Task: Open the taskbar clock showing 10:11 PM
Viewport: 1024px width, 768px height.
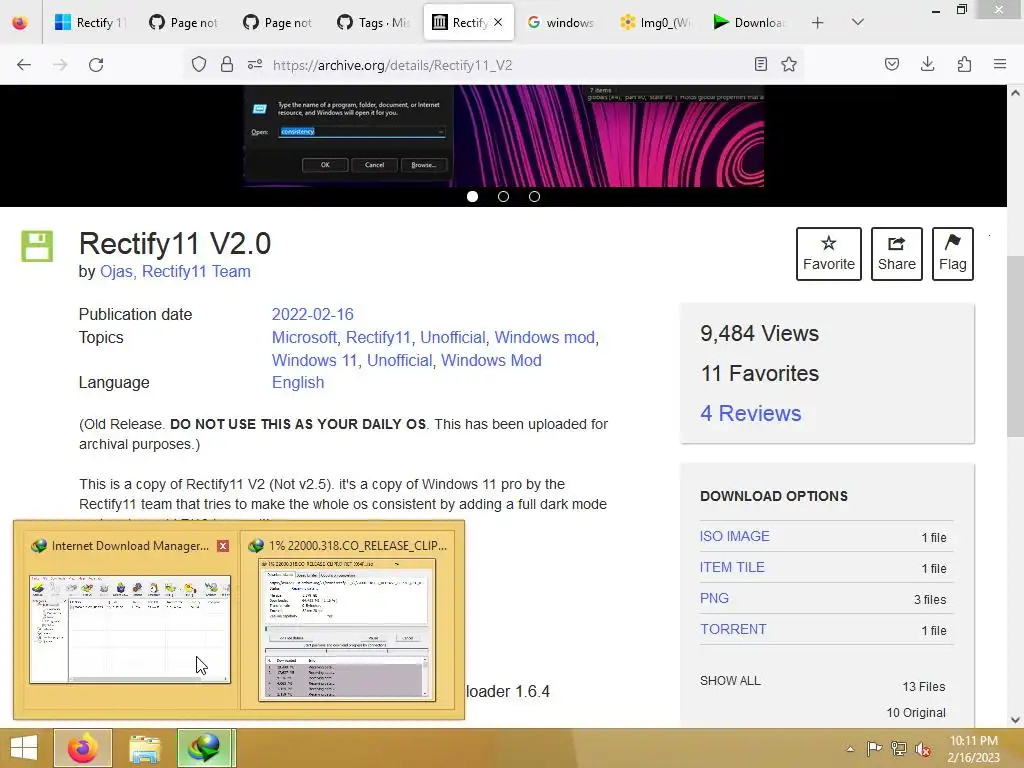Action: click(x=974, y=749)
